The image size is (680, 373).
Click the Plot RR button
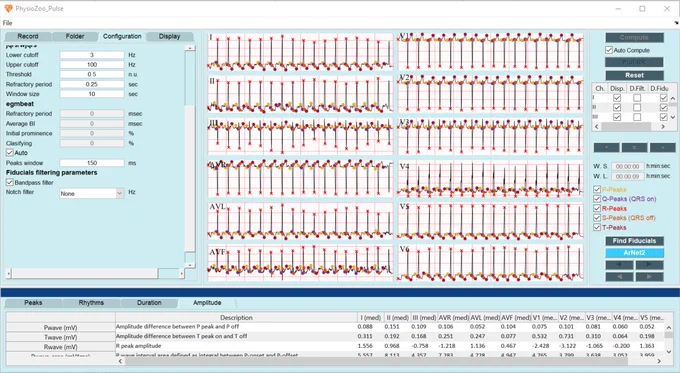coord(634,62)
